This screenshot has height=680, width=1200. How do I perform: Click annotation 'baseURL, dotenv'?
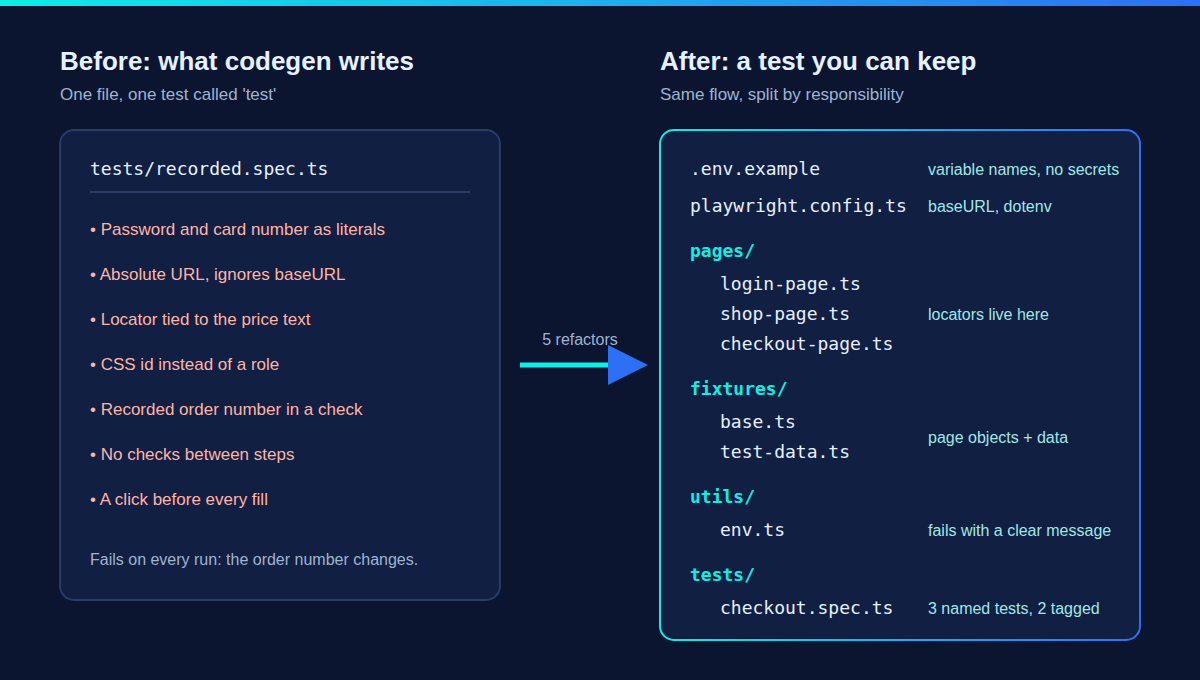tap(990, 207)
